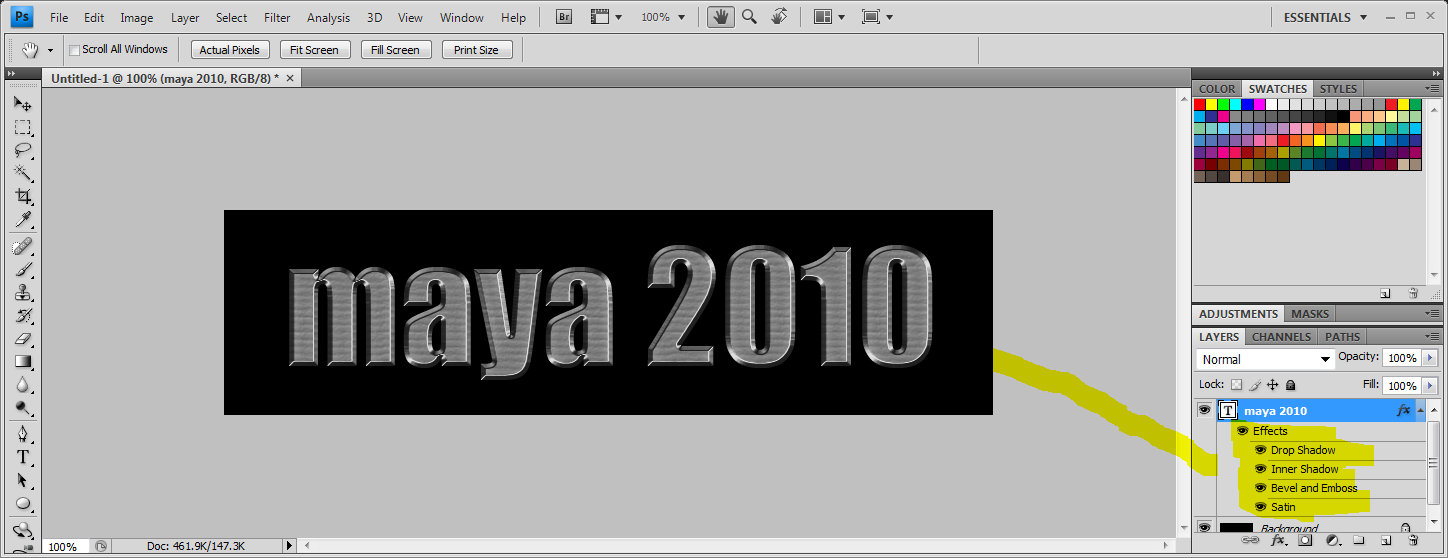1448x558 pixels.
Task: Click the Hand tool in the application bar
Action: pos(719,17)
